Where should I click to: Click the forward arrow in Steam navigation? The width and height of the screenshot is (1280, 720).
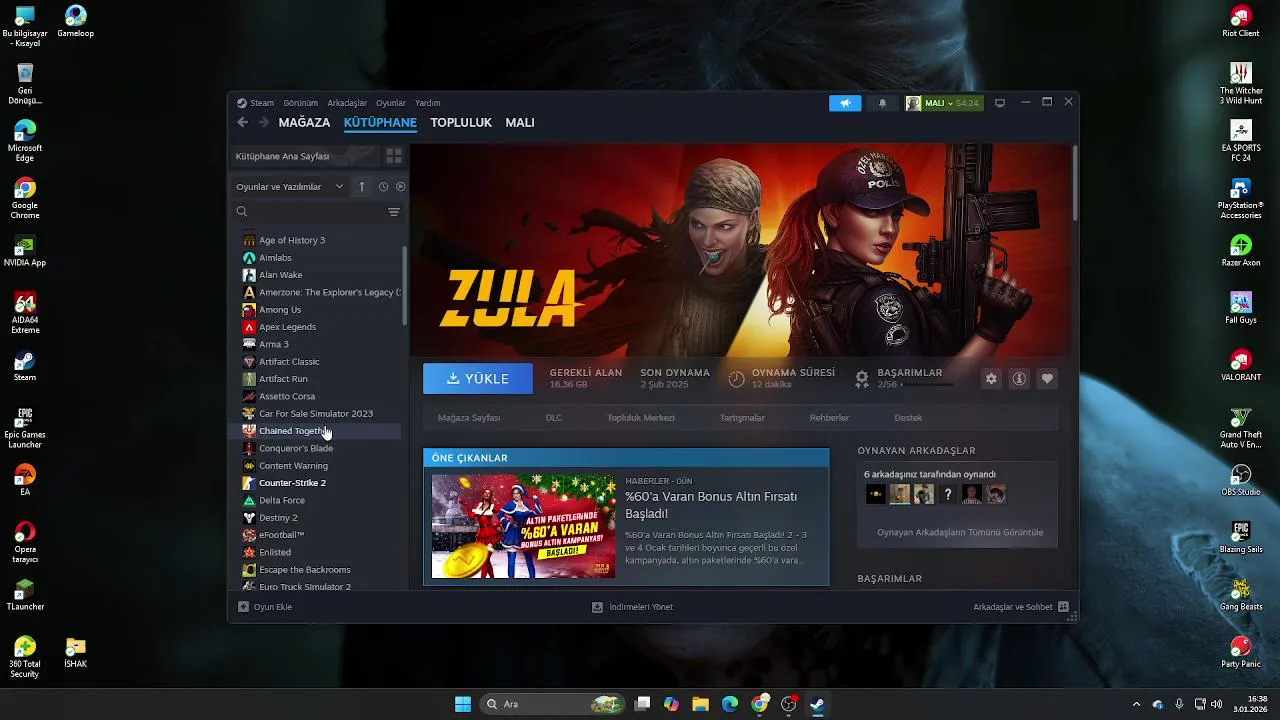pos(264,122)
